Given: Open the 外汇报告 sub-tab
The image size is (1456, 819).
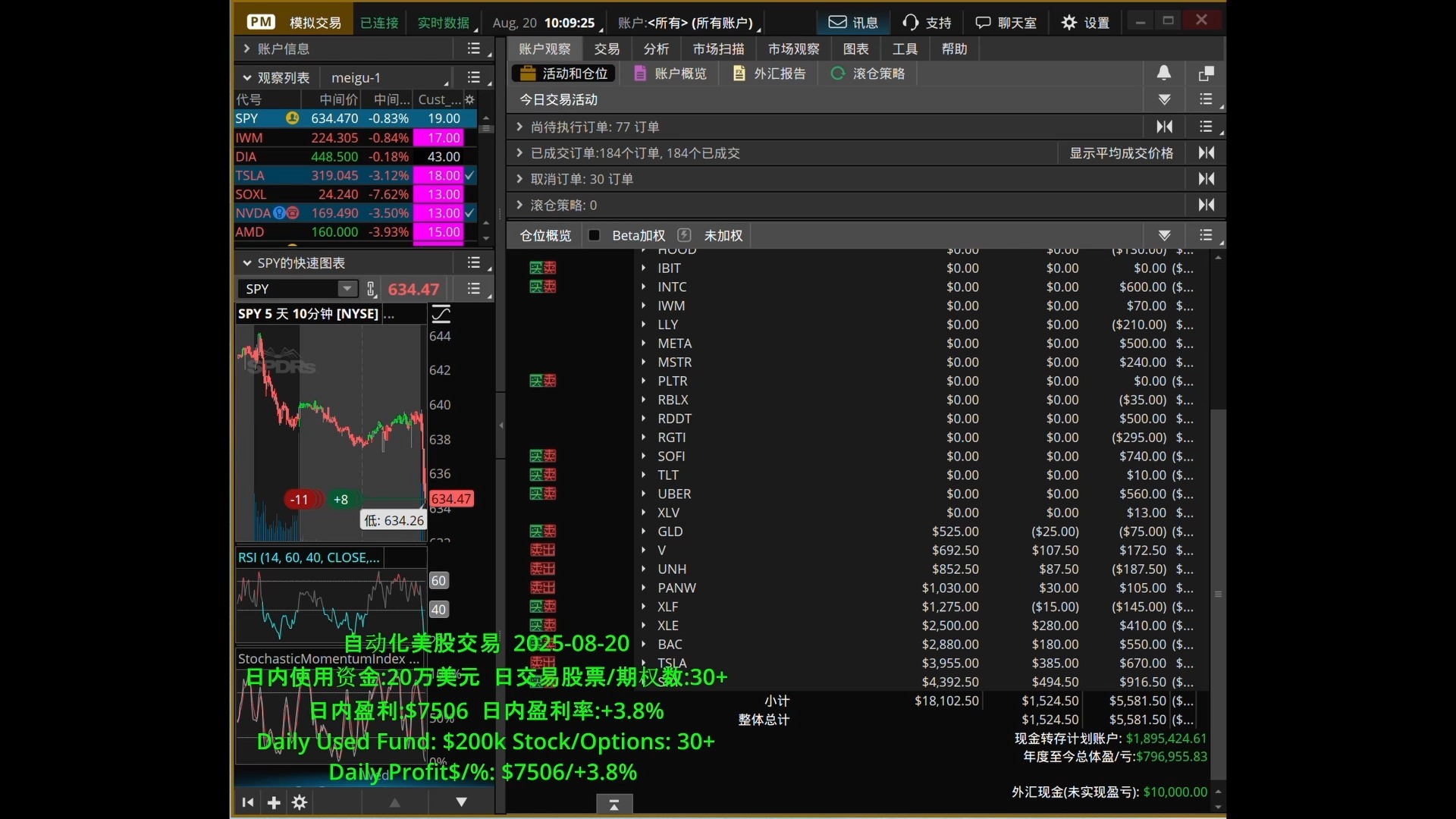Looking at the screenshot, I should click(x=770, y=74).
